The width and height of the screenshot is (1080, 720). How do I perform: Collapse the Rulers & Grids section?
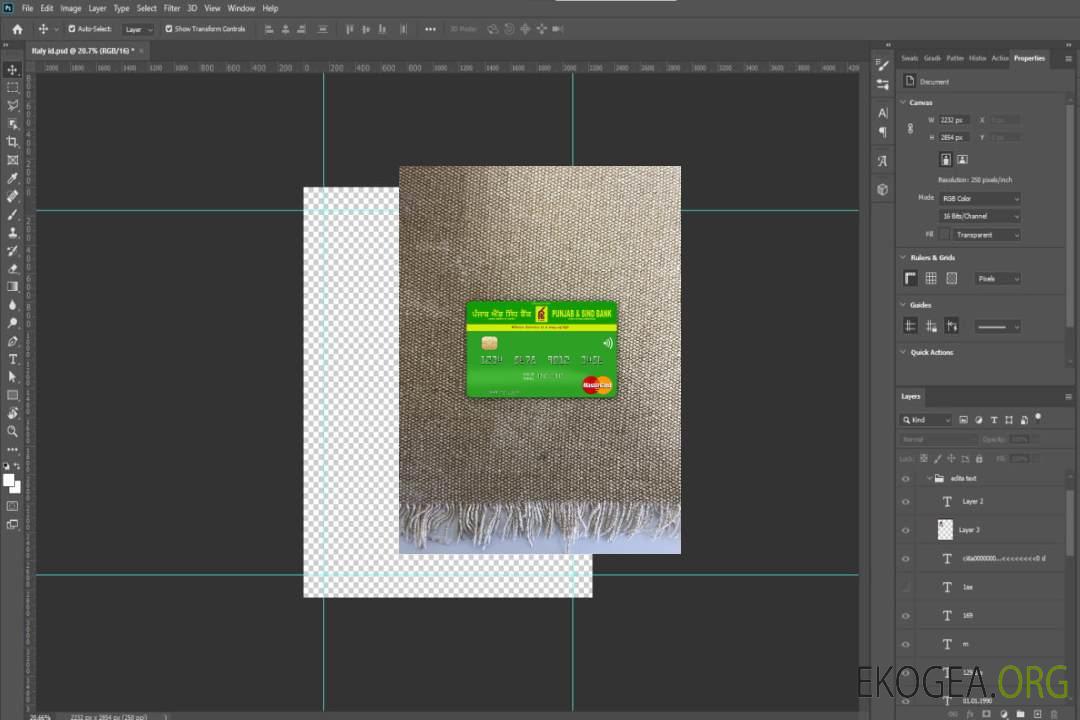pos(904,258)
